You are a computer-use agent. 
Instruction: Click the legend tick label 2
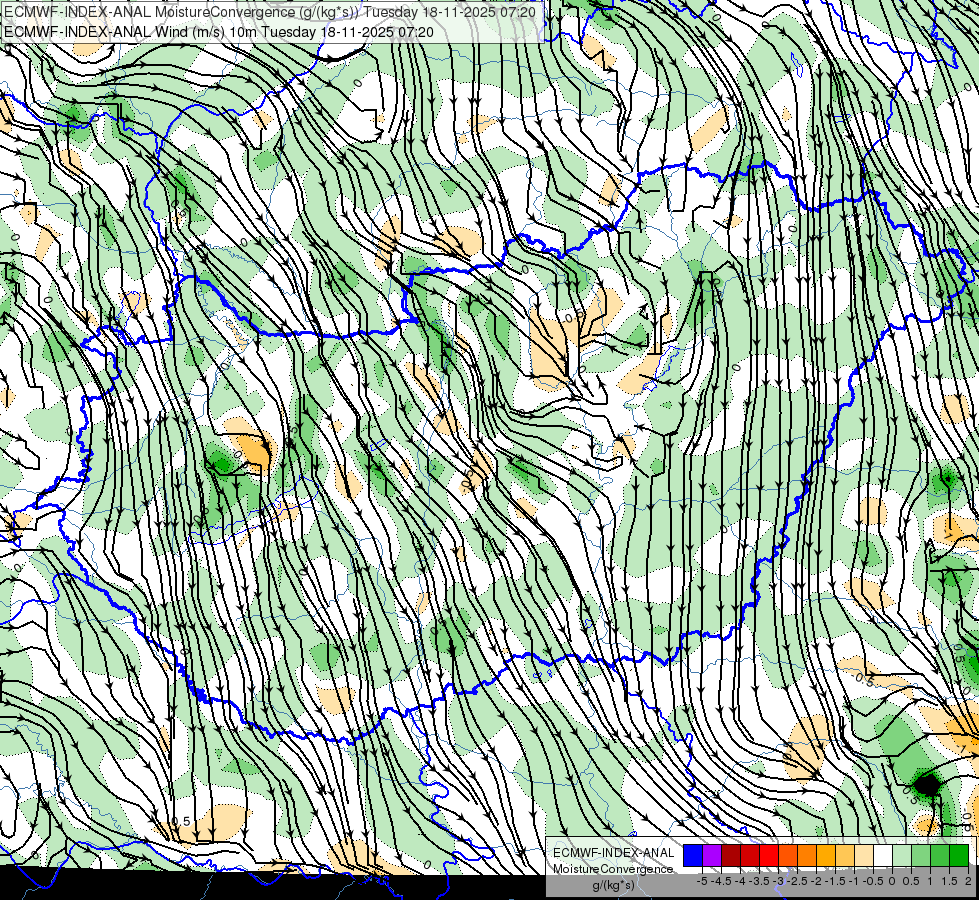(968, 881)
